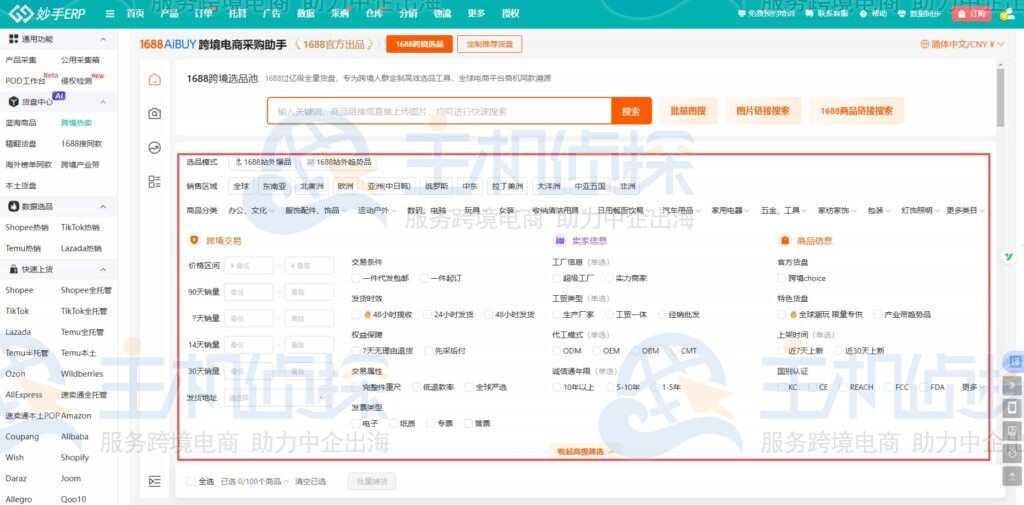This screenshot has height=505, width=1024.
Task: Click 数据同步 in the top bar
Action: 920,14
